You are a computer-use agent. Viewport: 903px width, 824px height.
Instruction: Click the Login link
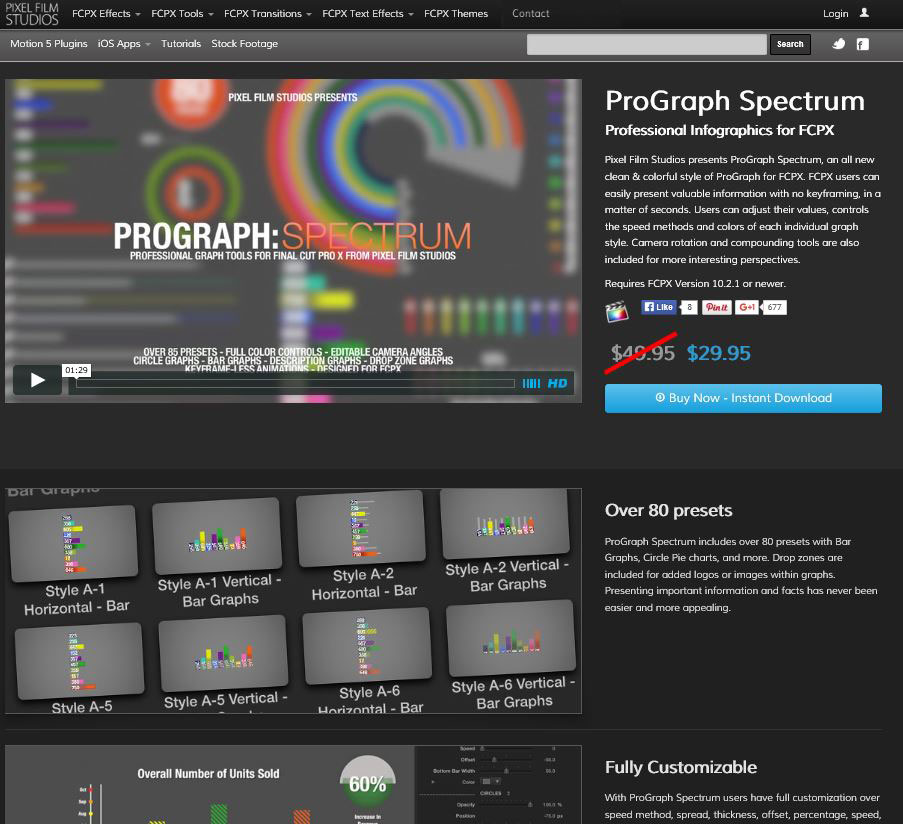[835, 14]
